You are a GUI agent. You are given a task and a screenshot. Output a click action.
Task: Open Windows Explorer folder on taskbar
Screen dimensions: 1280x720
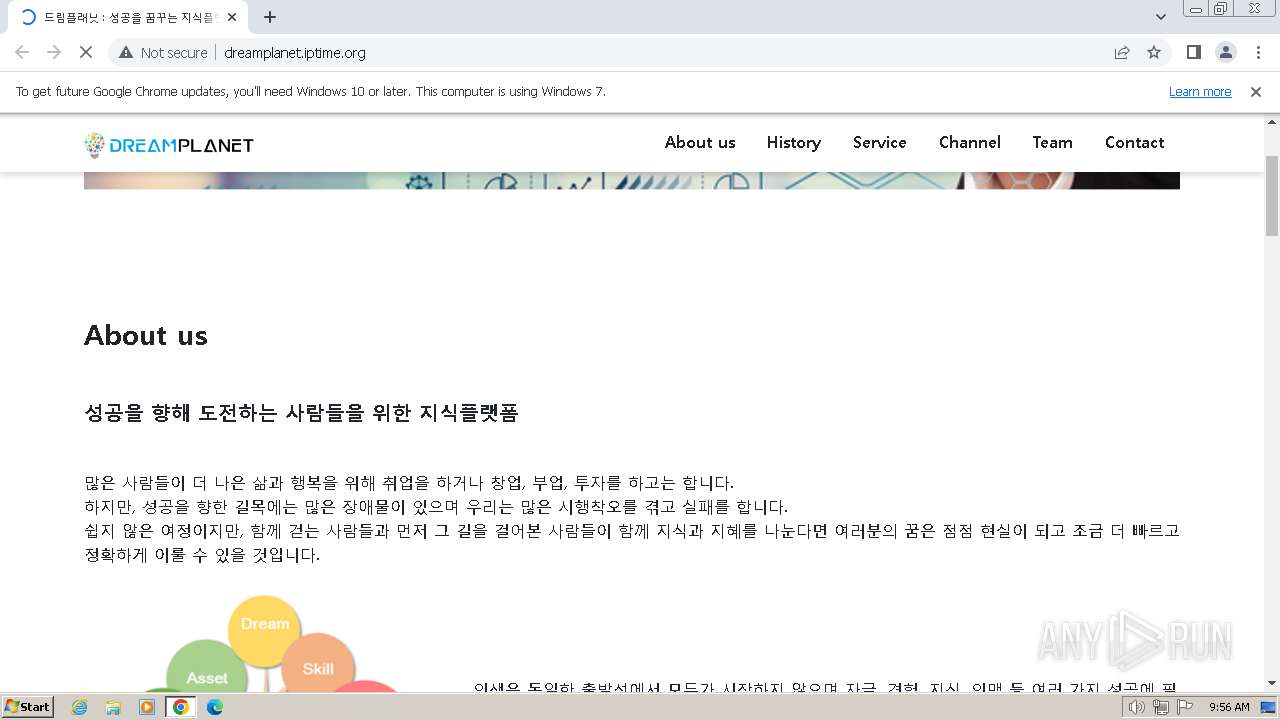click(113, 707)
